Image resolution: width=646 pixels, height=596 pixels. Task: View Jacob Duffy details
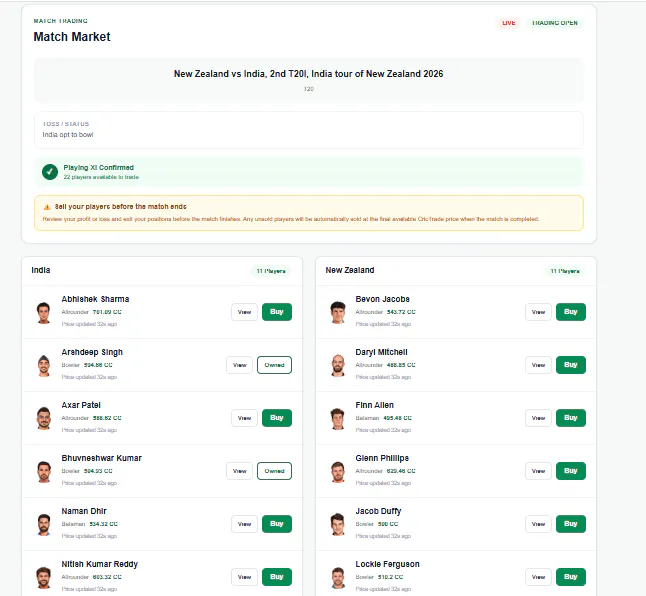(x=538, y=524)
